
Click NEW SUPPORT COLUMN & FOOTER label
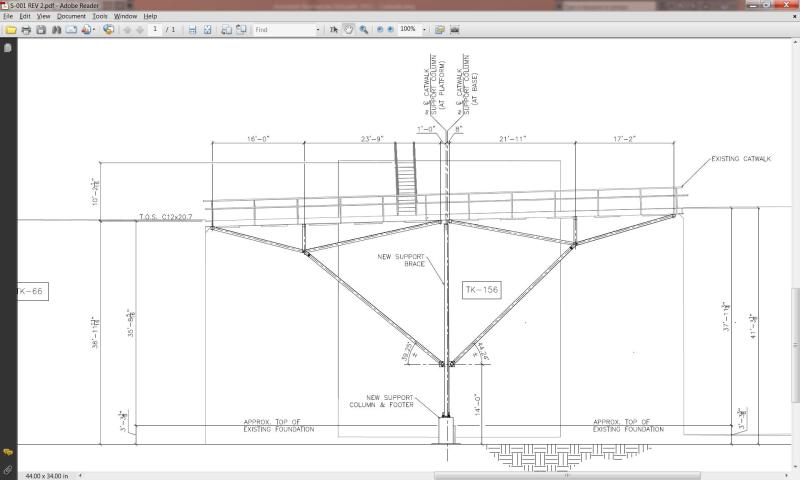381,401
